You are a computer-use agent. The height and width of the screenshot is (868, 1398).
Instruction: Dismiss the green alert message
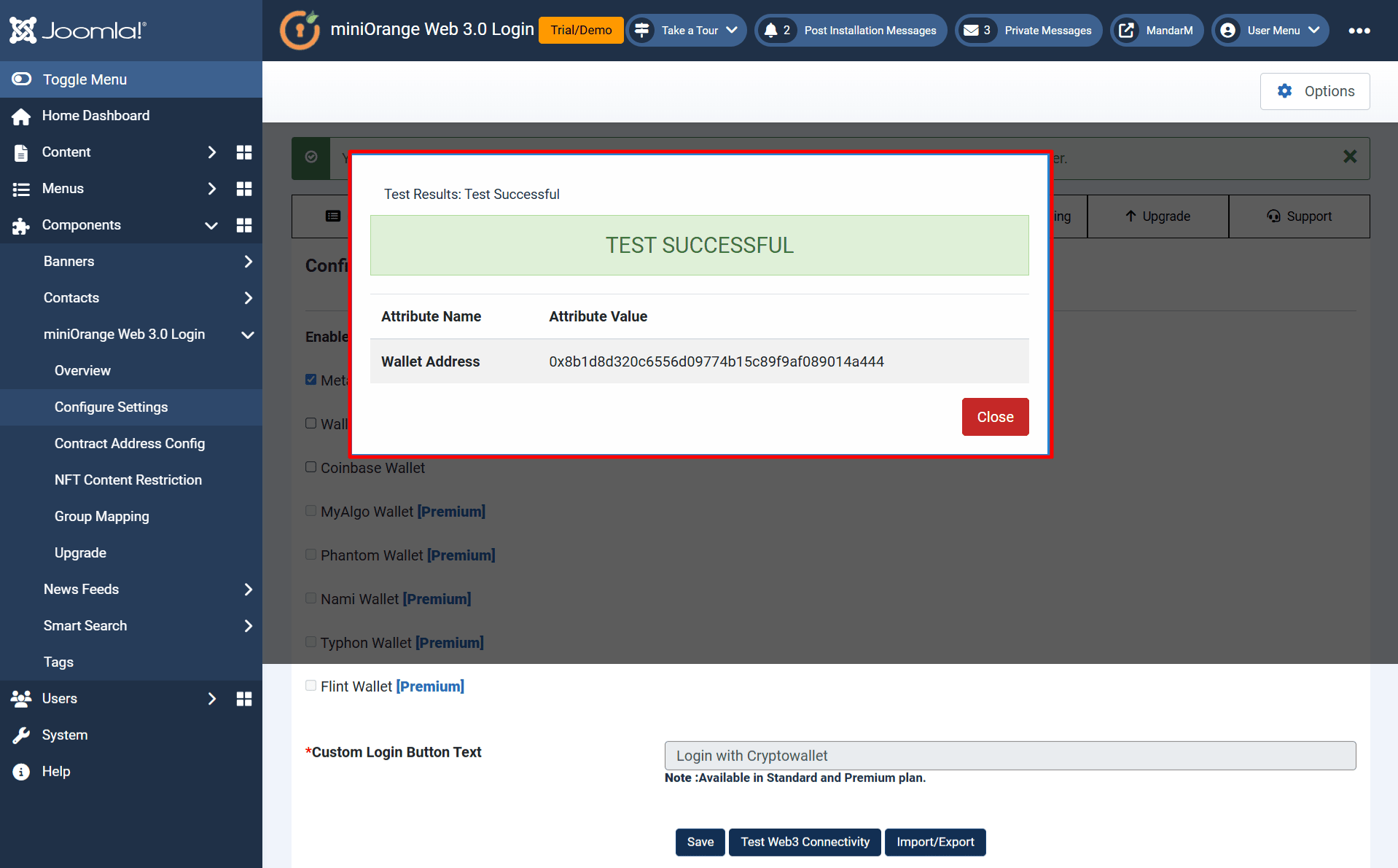(1350, 156)
